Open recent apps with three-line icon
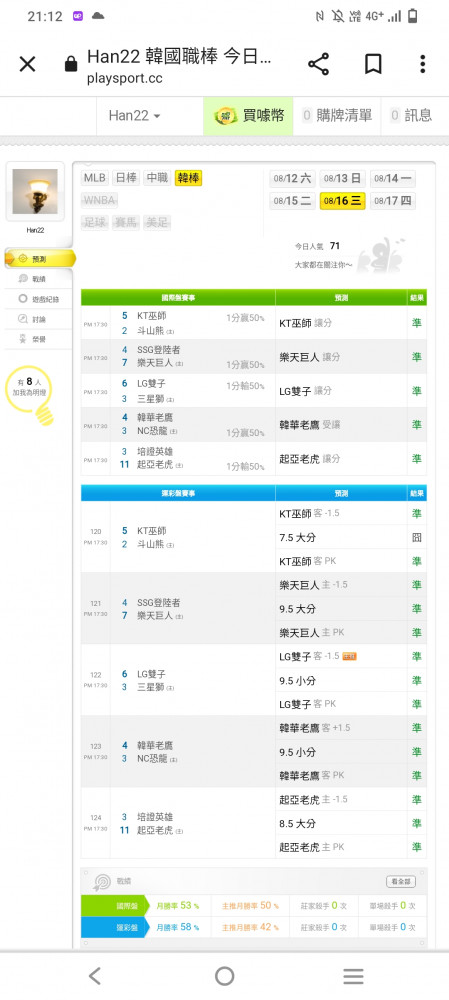449x1000 pixels. (x=353, y=976)
